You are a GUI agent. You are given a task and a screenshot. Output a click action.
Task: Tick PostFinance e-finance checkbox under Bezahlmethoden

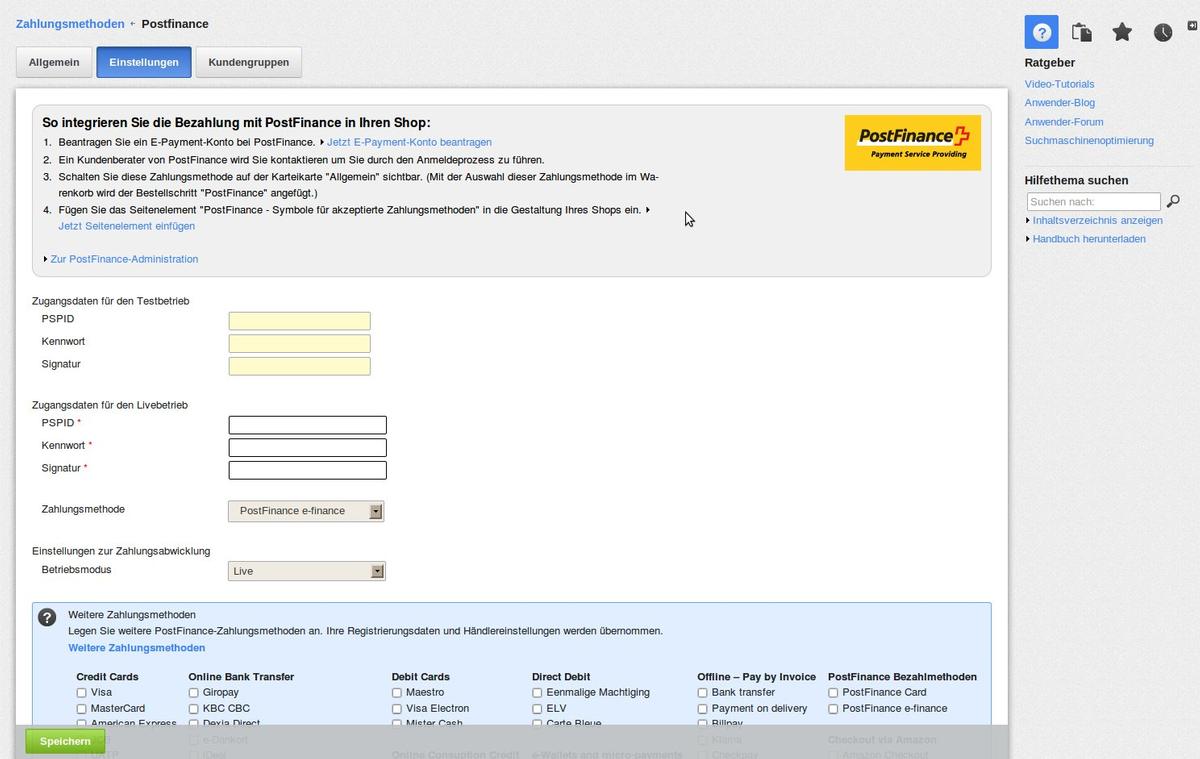coord(833,708)
